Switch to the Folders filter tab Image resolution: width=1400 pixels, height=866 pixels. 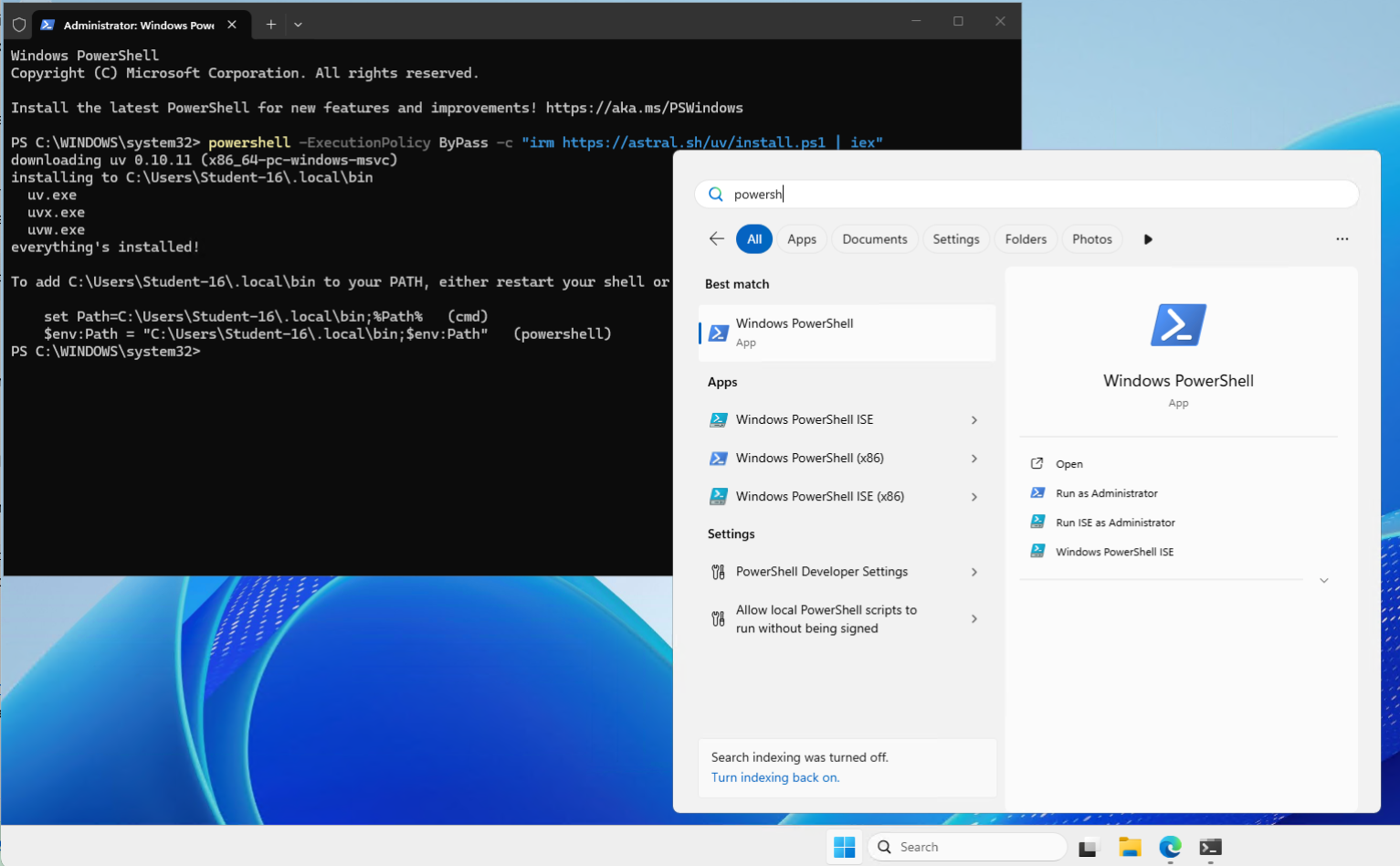[1026, 239]
